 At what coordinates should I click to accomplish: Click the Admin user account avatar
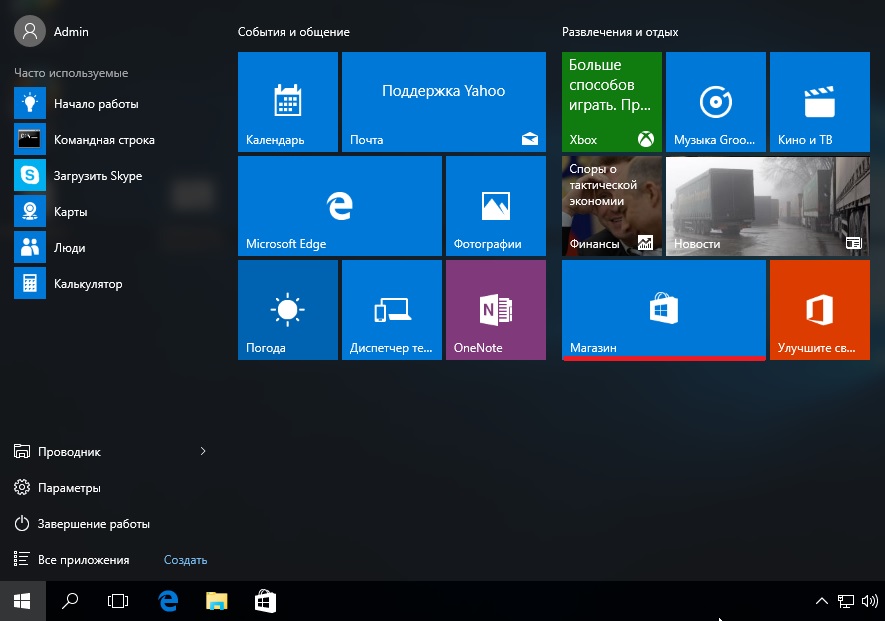coord(29,31)
